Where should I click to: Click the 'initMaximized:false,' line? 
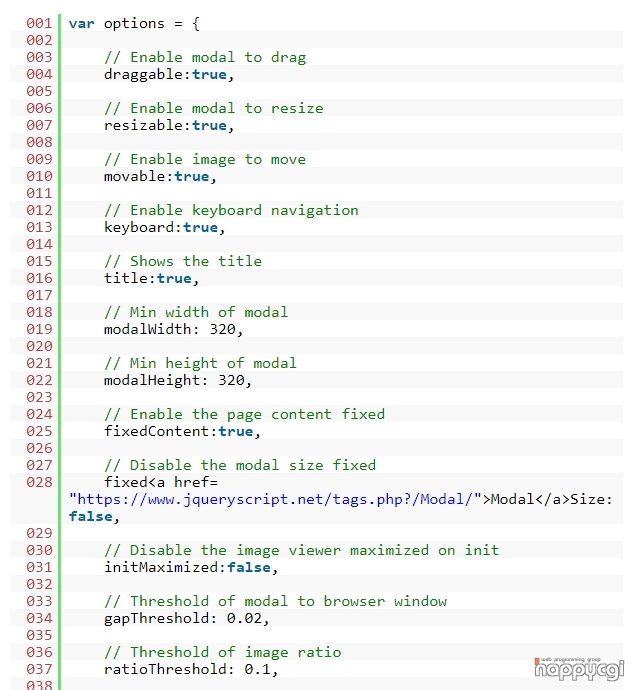point(191,568)
